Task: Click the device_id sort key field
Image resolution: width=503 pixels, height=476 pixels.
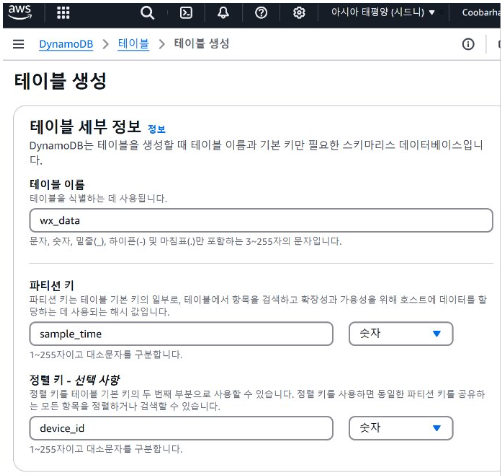Action: pos(181,428)
